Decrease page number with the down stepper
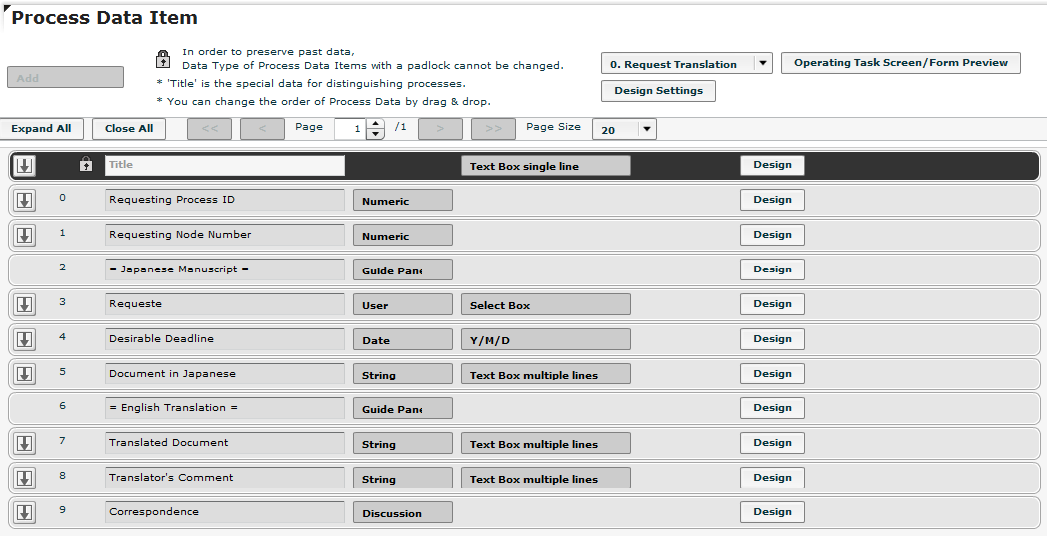1047x536 pixels. (x=376, y=133)
